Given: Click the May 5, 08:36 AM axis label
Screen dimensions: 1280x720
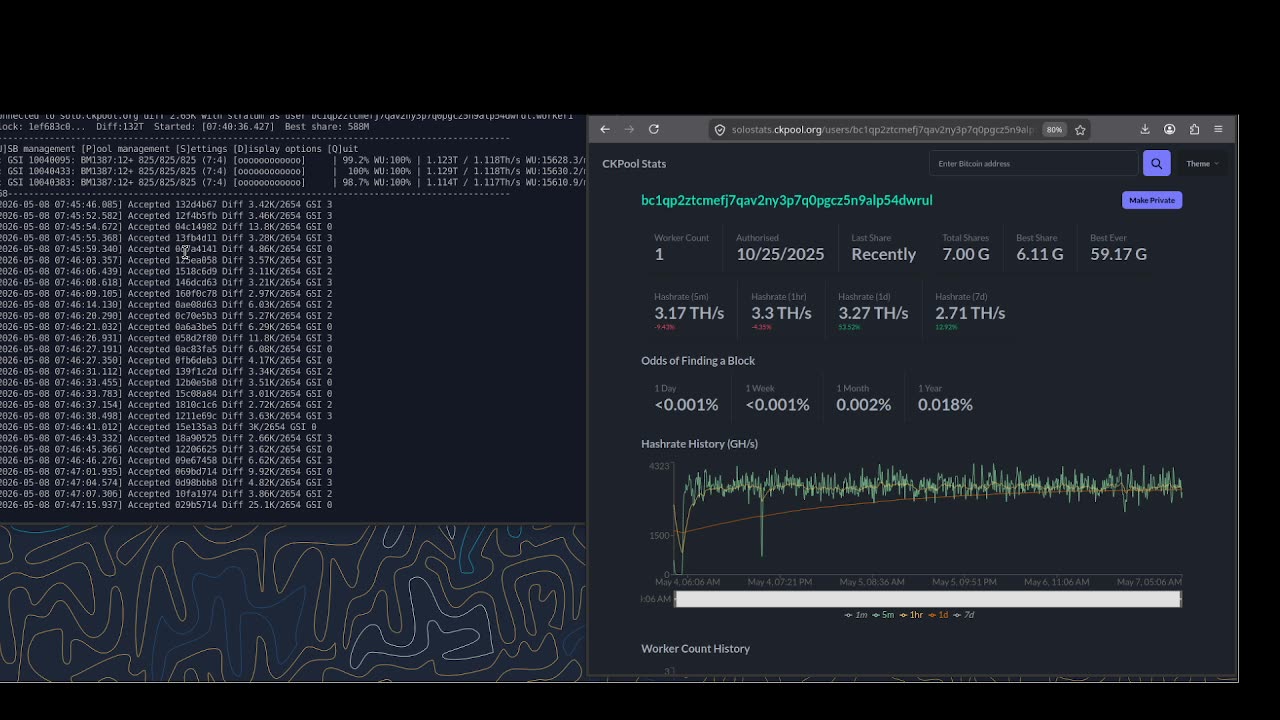Looking at the screenshot, I should click(x=870, y=582).
